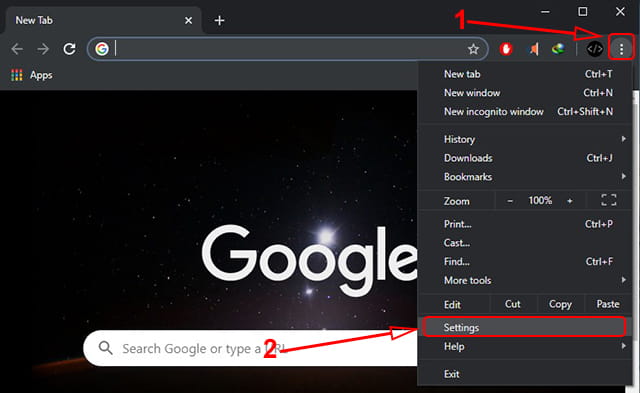The height and width of the screenshot is (393, 640).
Task: Click the Apps label in bookmarks bar
Action: point(41,75)
